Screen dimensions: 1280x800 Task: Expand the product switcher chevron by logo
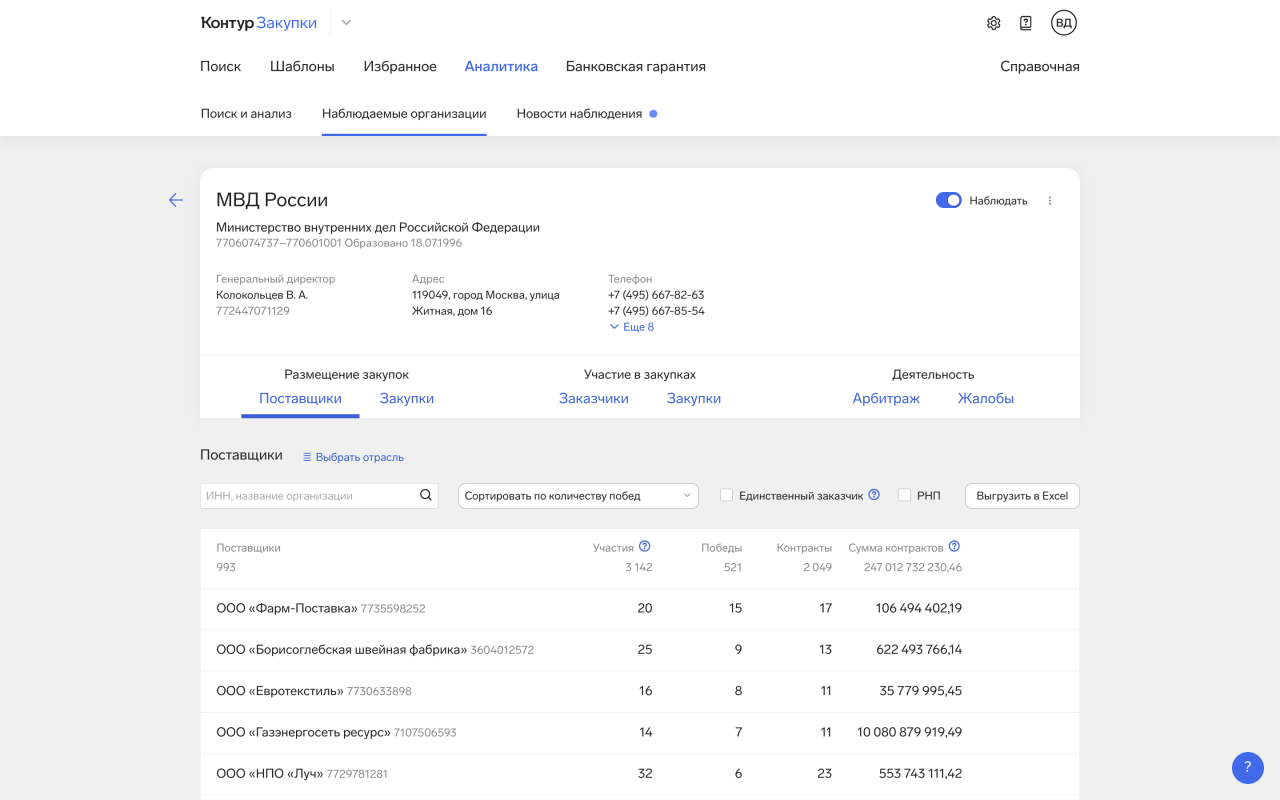tap(346, 23)
